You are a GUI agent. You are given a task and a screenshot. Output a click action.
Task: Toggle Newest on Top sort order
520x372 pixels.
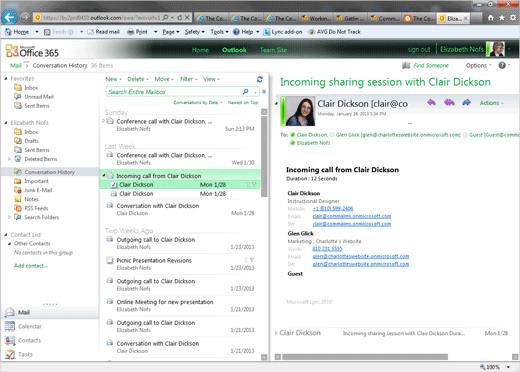[x=243, y=102]
